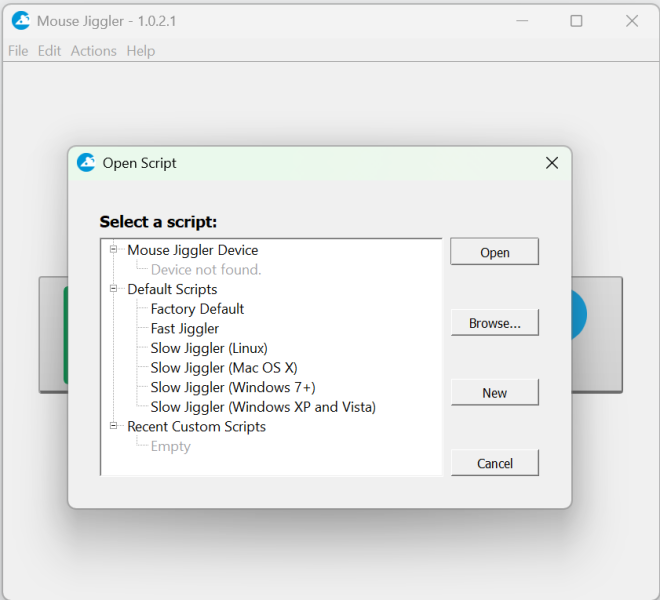
Task: Pick Slow Jiggler (Windows XP and Vista)
Action: 262,407
